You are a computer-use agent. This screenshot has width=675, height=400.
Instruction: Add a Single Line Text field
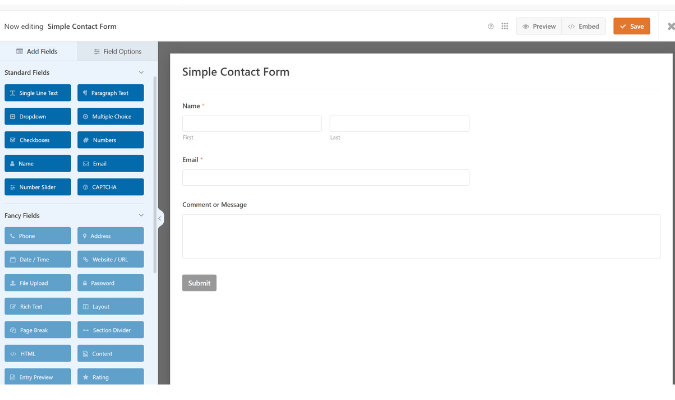coord(38,93)
